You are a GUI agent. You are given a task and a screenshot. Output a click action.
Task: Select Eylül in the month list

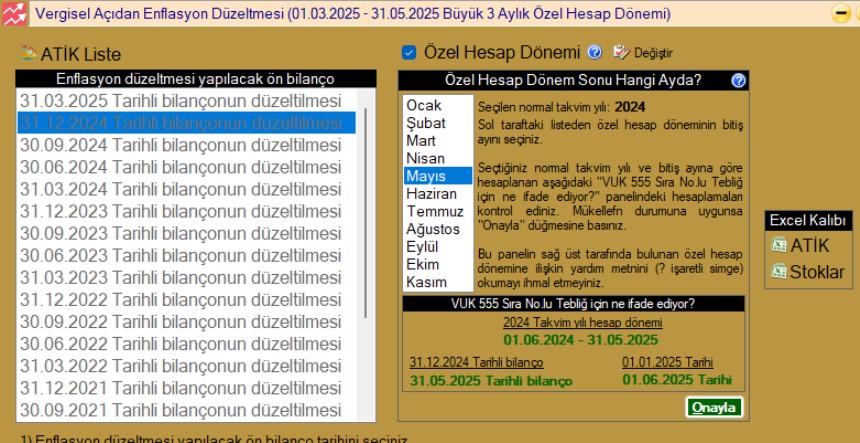(438, 247)
